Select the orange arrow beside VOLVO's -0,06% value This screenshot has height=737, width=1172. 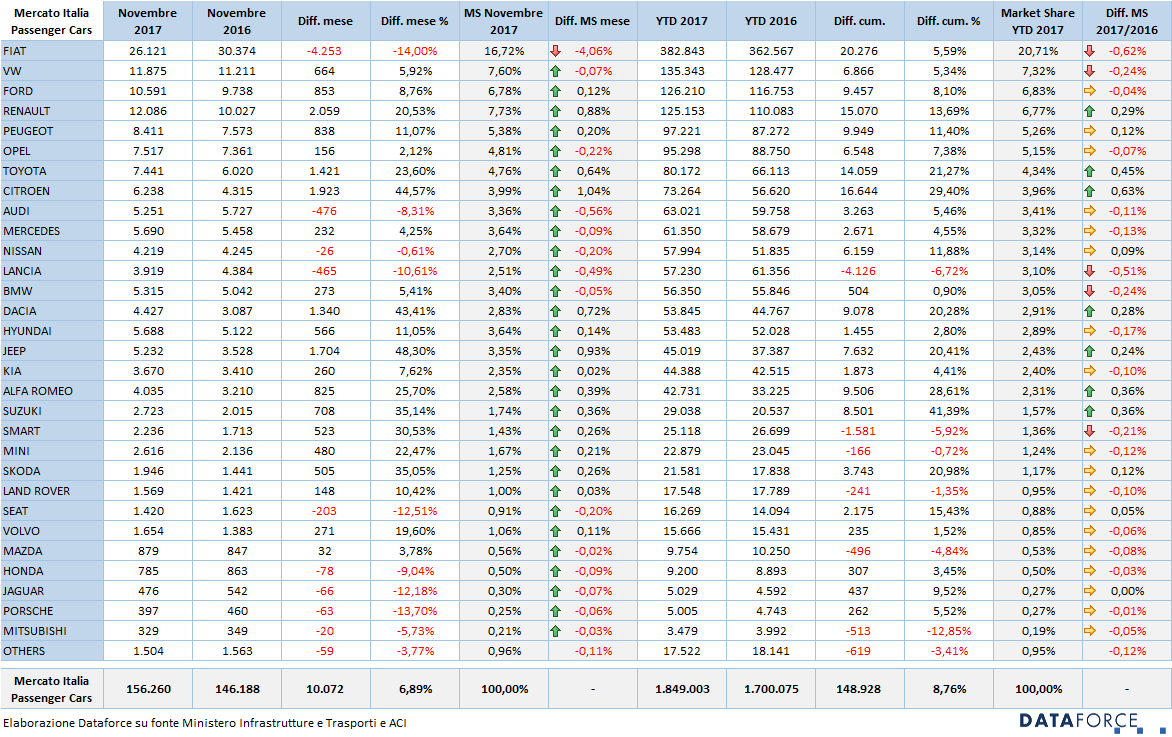click(x=1090, y=531)
